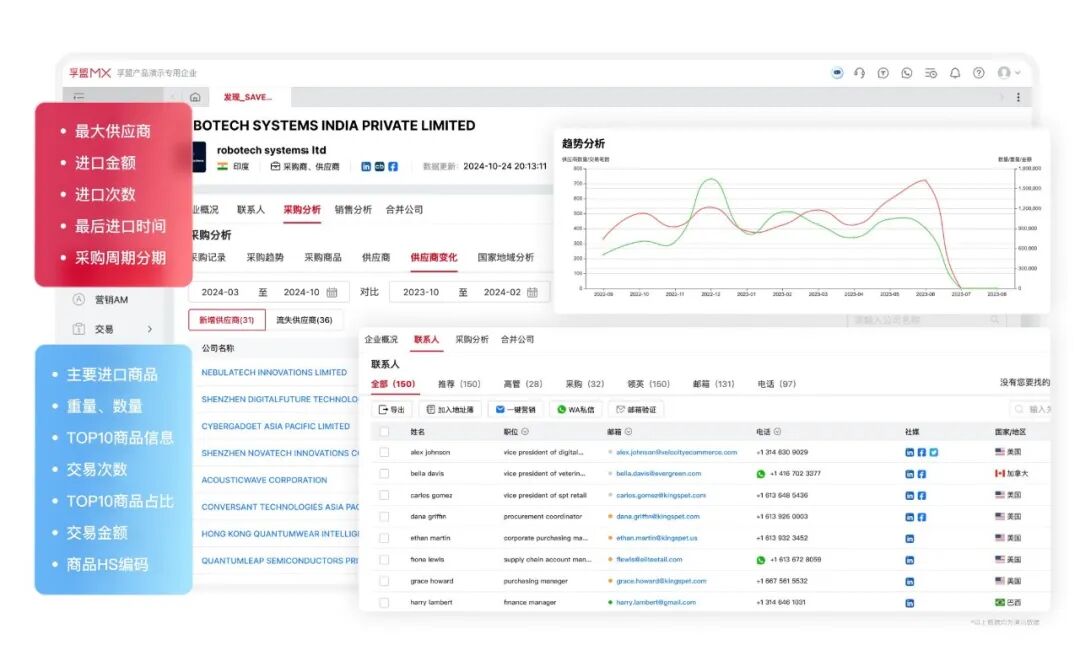This screenshot has width=1080, height=672.
Task: Click 2023-10 comparison start date field
Action: pyautogui.click(x=421, y=292)
